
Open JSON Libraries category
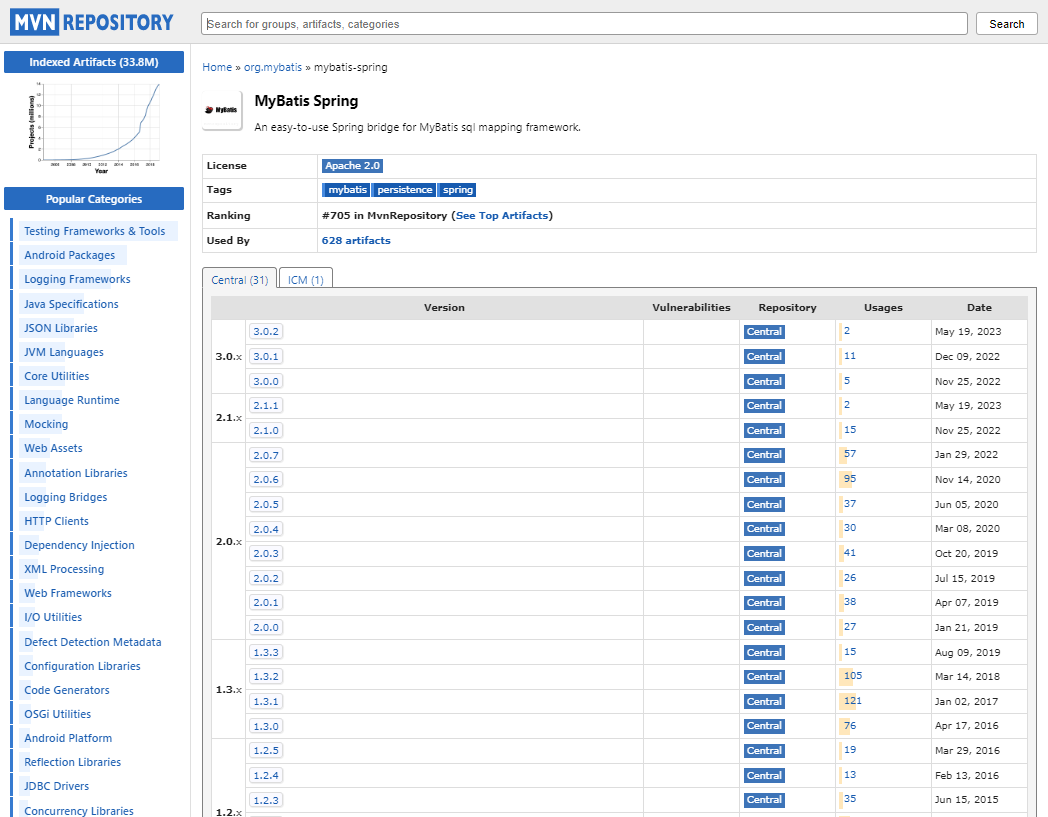pyautogui.click(x=61, y=328)
